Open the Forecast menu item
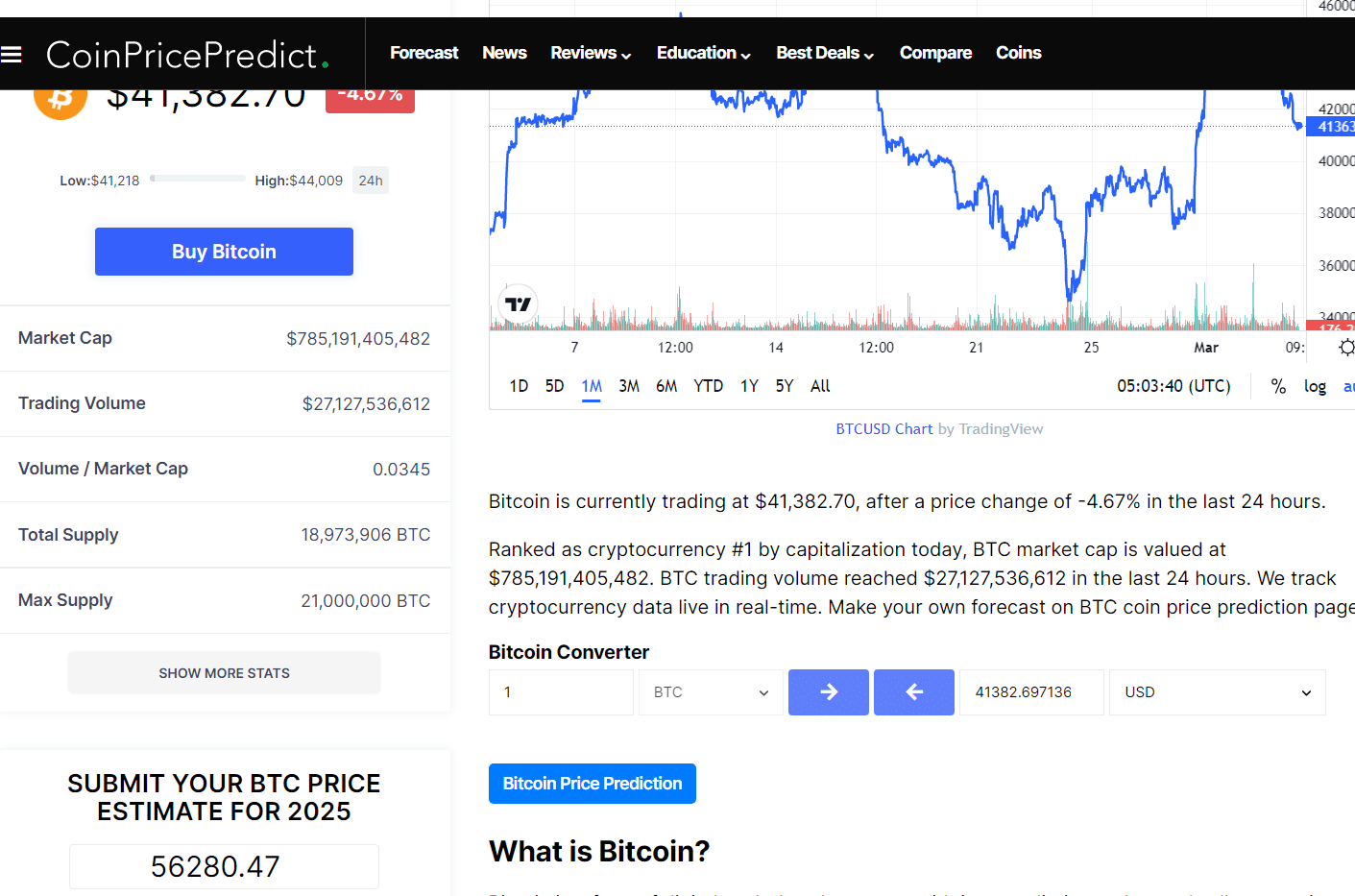 (x=423, y=53)
